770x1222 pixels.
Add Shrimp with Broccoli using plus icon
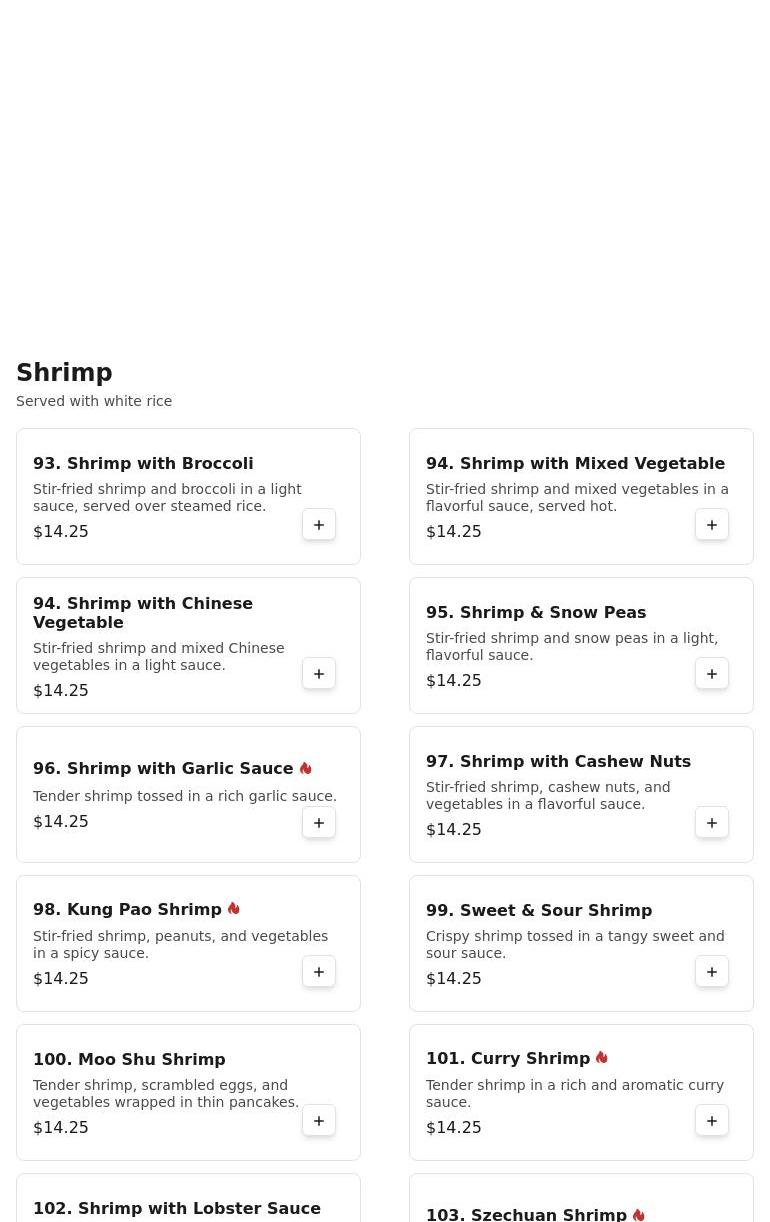tap(319, 525)
